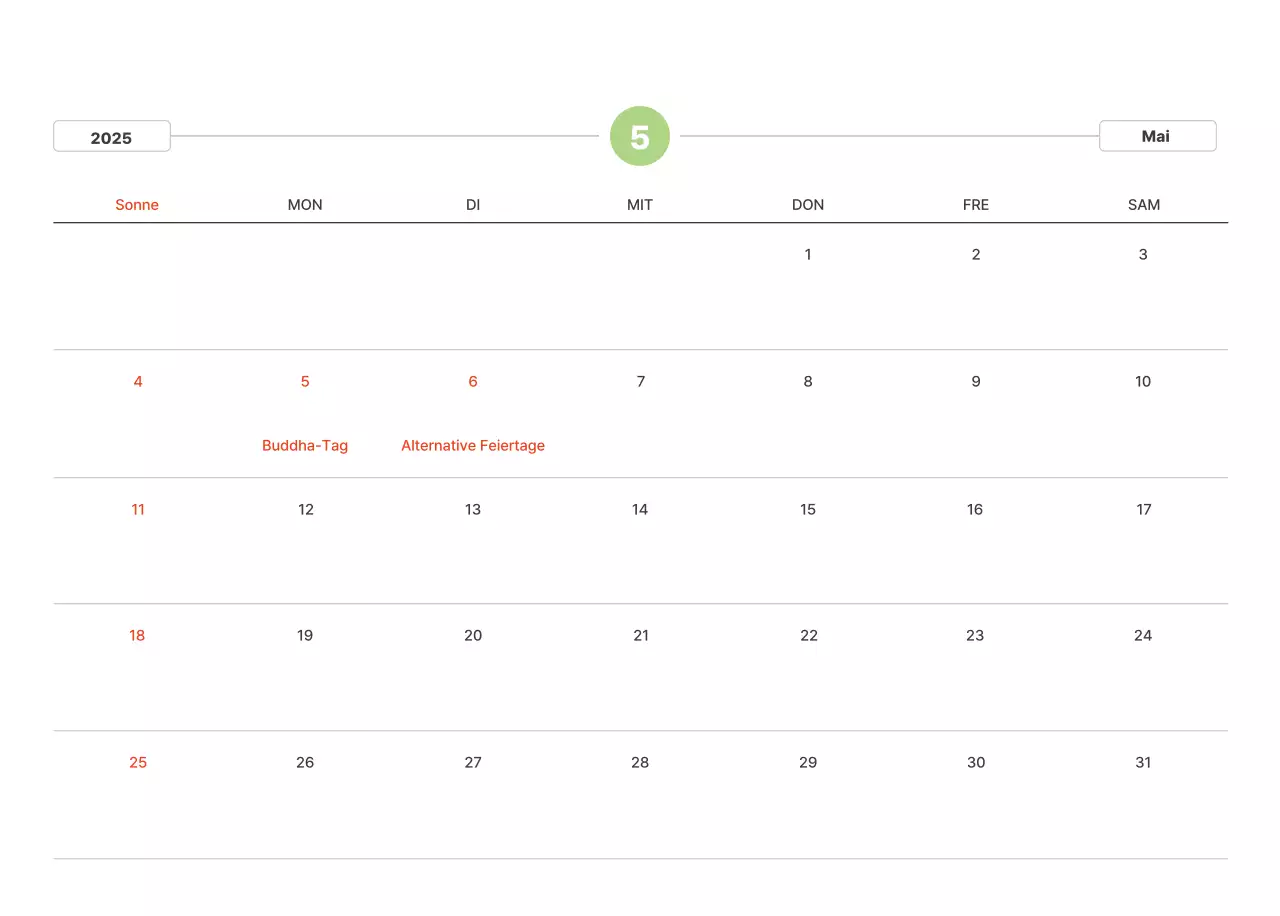Select the Sonne column header

tap(137, 205)
